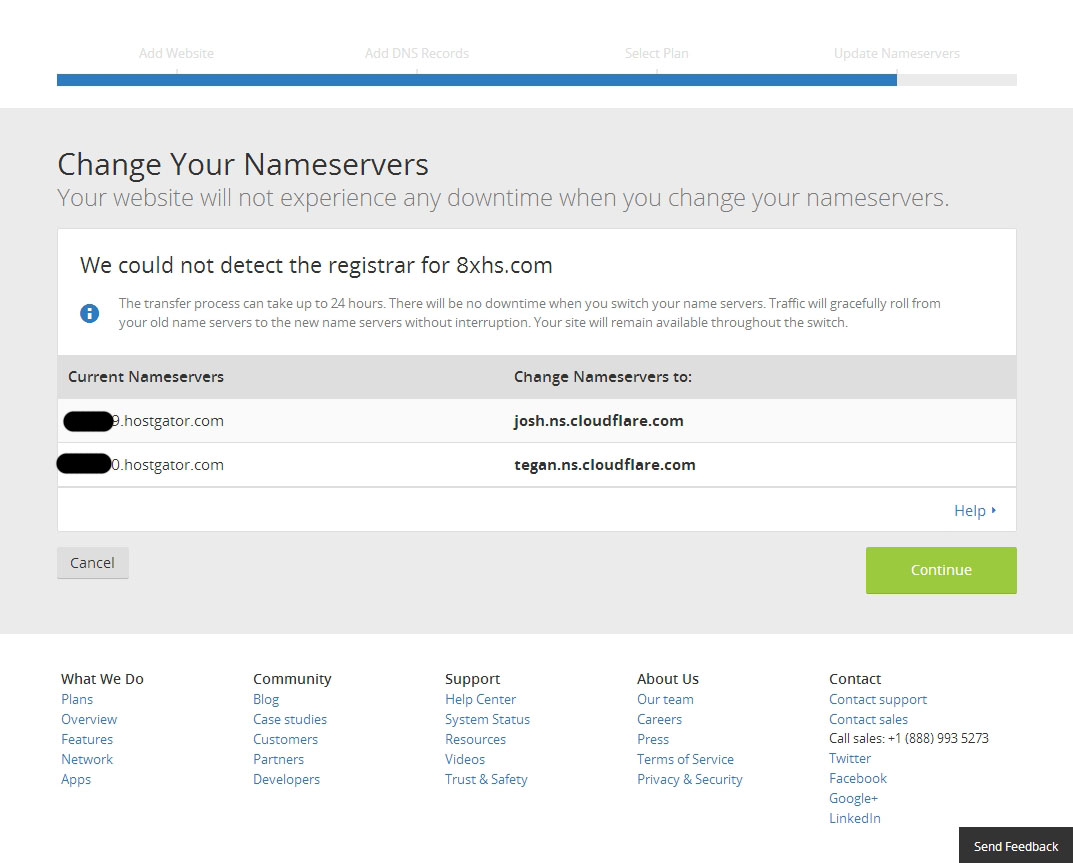Viewport: 1073px width, 863px height.
Task: Open Send Feedback panel
Action: point(1016,846)
